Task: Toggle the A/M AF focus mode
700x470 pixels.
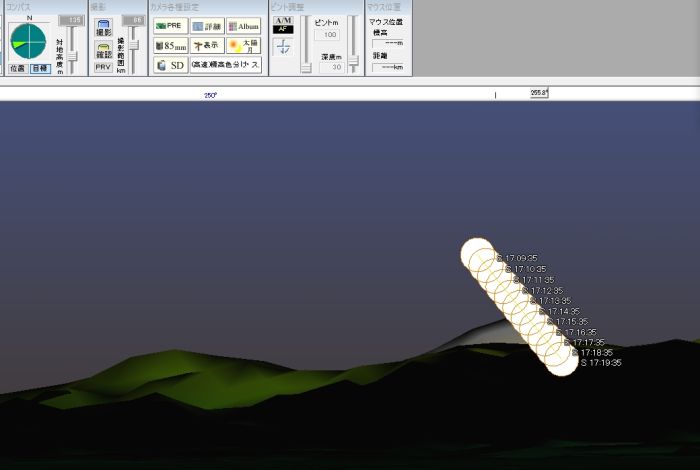Action: [283, 24]
